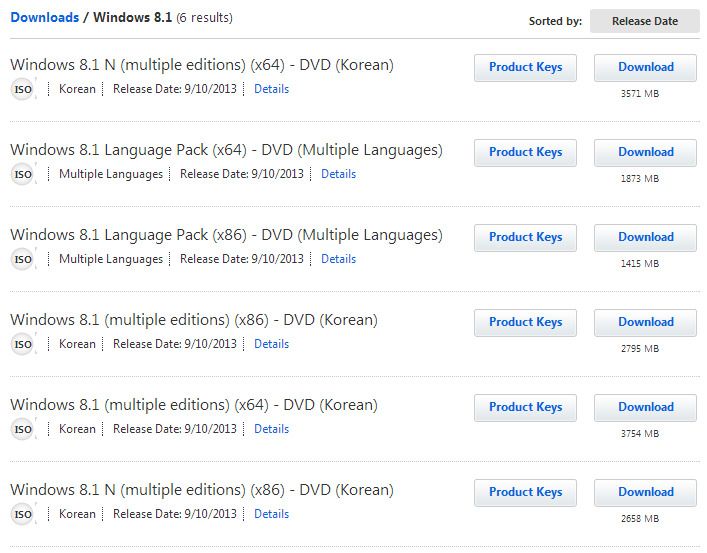Open Details for Windows 8.1 N x64 Korean
Viewport: 707px width, 553px height.
coord(271,89)
